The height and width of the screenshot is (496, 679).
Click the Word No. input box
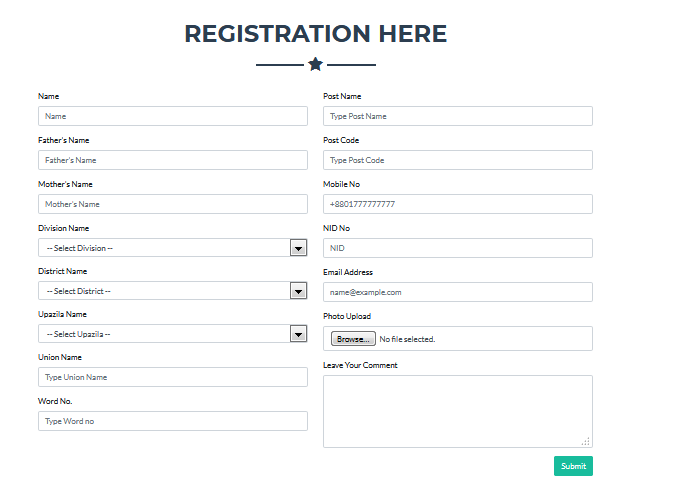pyautogui.click(x=172, y=421)
